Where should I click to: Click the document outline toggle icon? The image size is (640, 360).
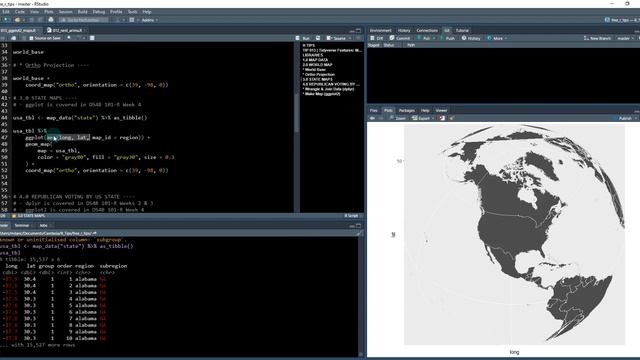pyautogui.click(x=359, y=38)
